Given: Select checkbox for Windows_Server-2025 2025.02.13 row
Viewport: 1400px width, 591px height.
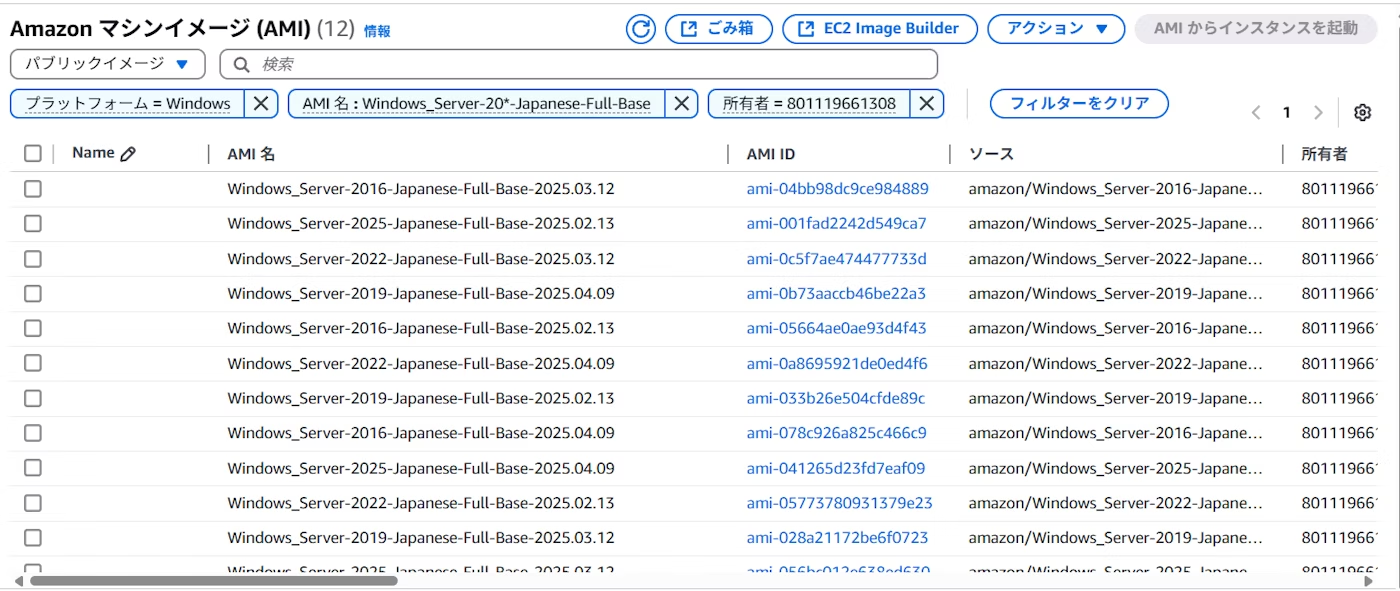Looking at the screenshot, I should 33,224.
